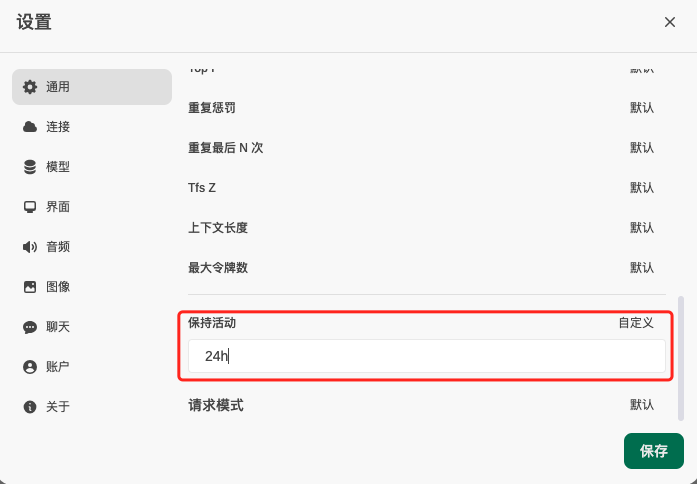The width and height of the screenshot is (697, 484).
Task: Toggle 最大令牌数 默认 setting
Action: point(641,268)
